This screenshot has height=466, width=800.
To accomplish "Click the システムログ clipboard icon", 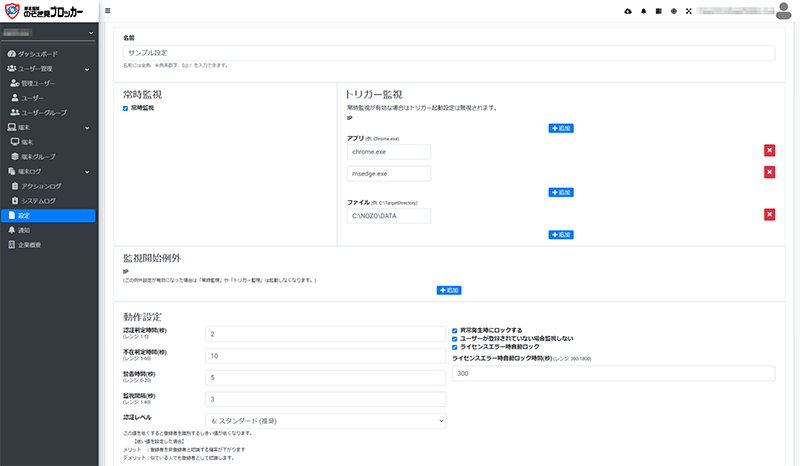I will coord(15,201).
